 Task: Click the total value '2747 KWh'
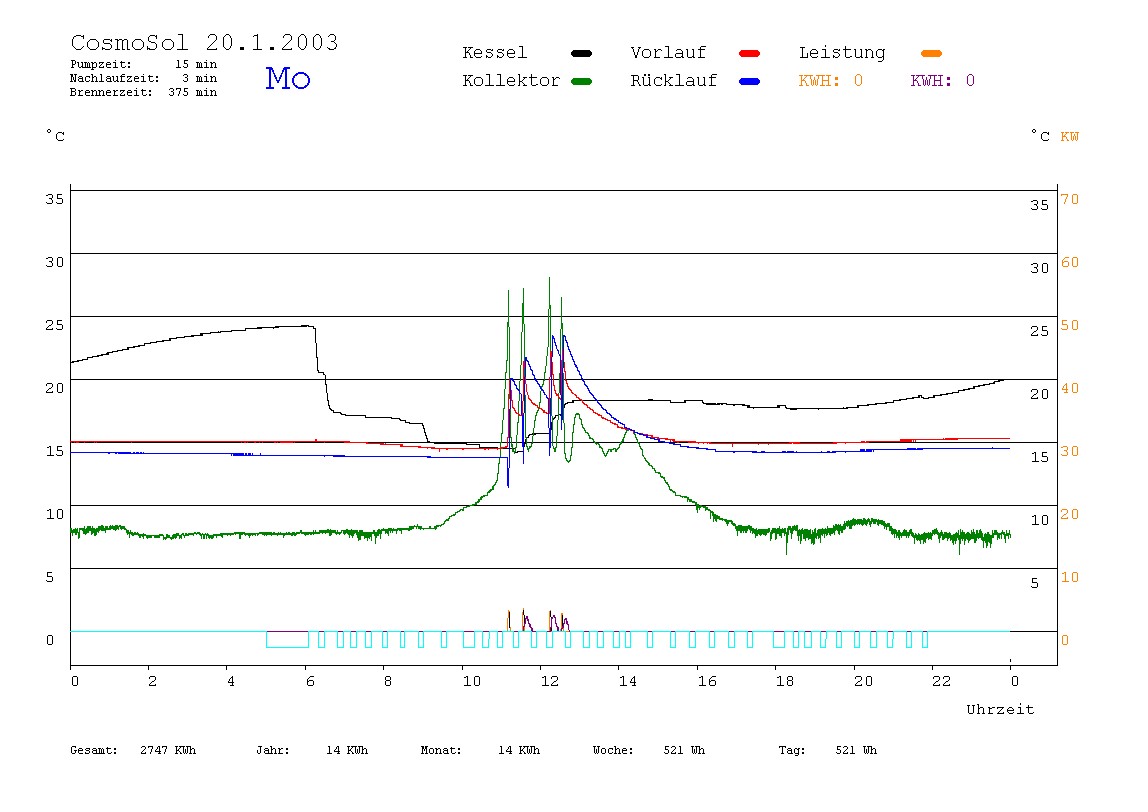click(x=168, y=750)
